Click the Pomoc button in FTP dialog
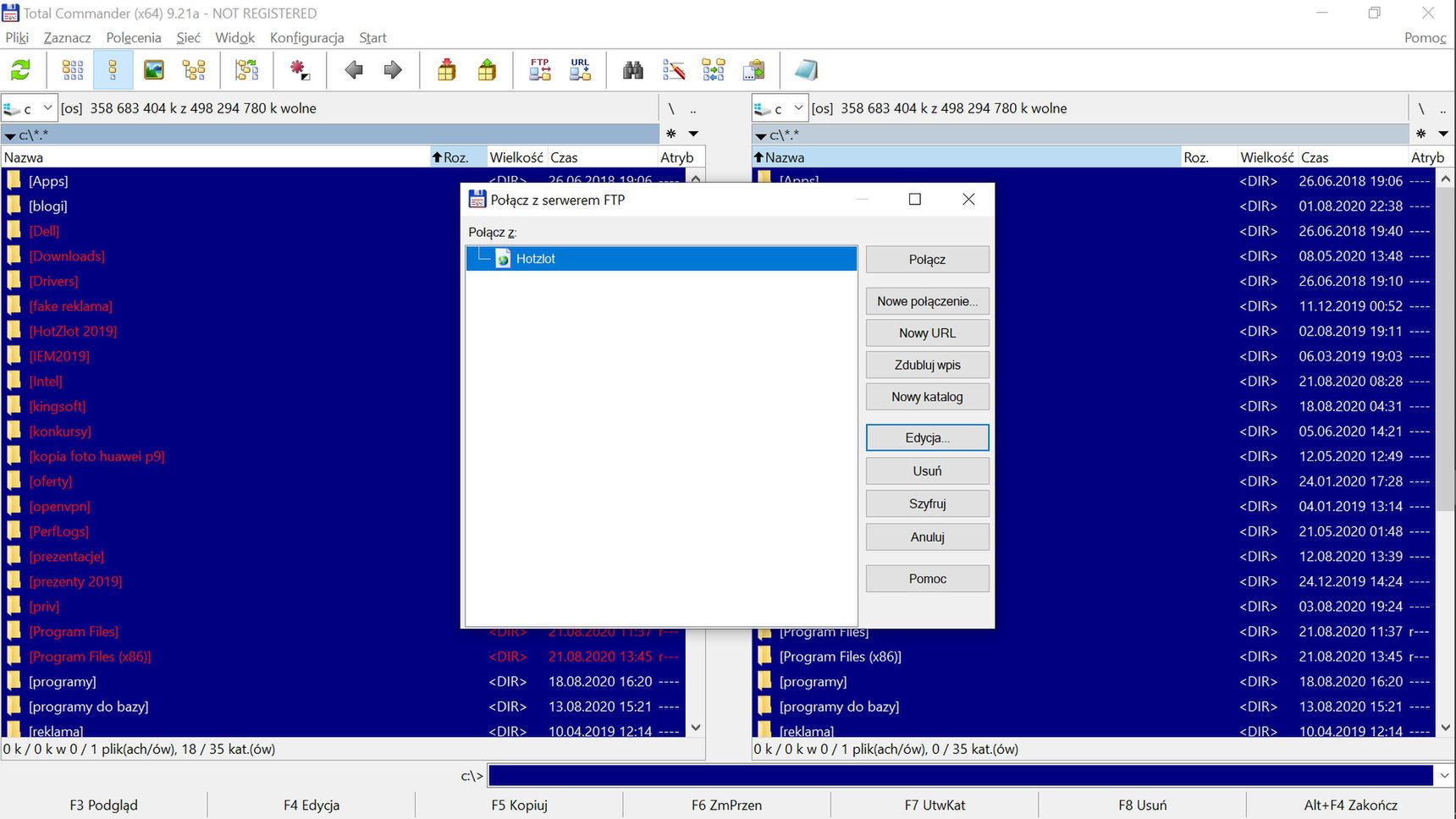The width and height of the screenshot is (1456, 819). click(927, 579)
